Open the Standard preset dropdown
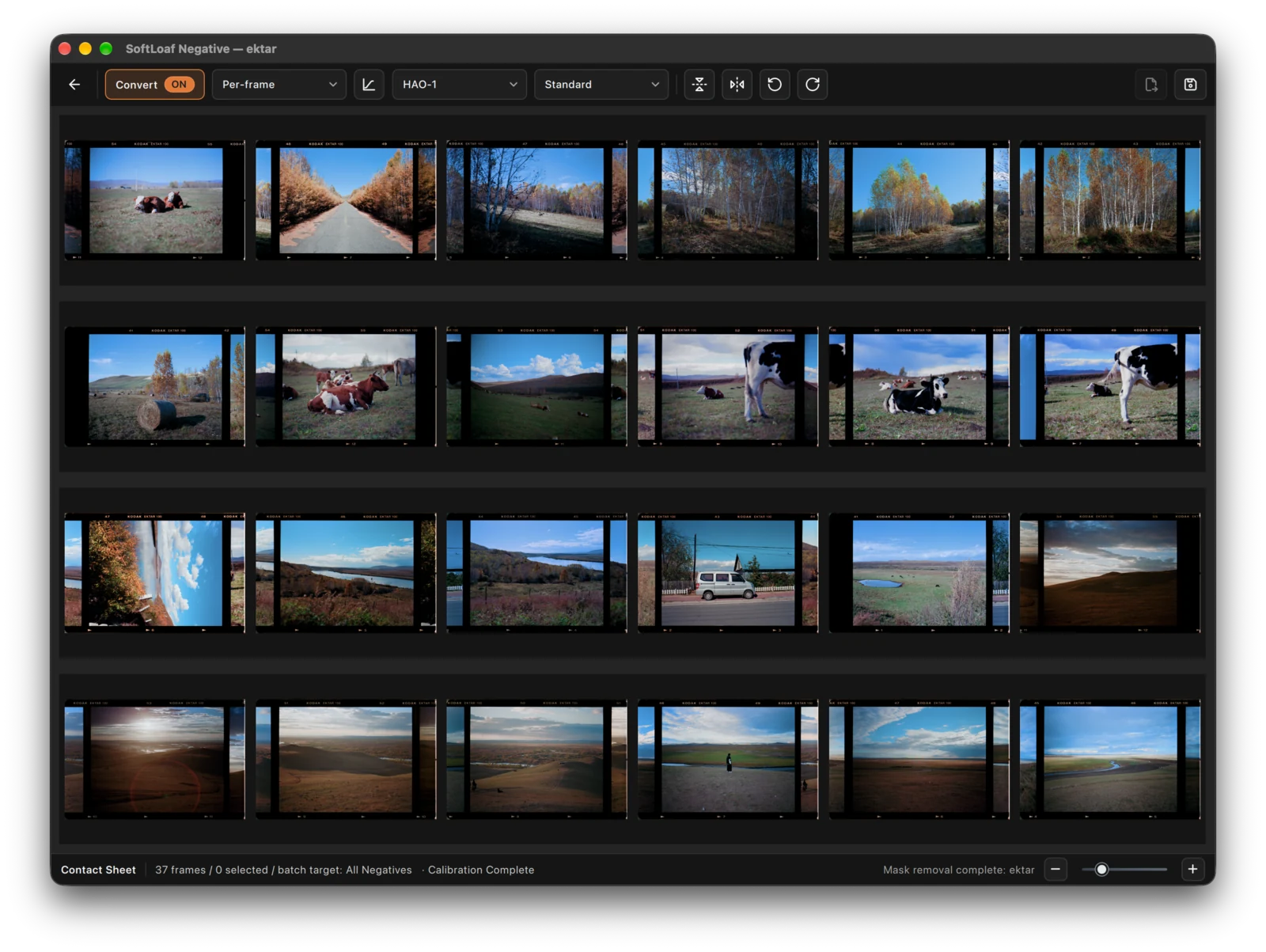The width and height of the screenshot is (1266, 952). [x=601, y=85]
